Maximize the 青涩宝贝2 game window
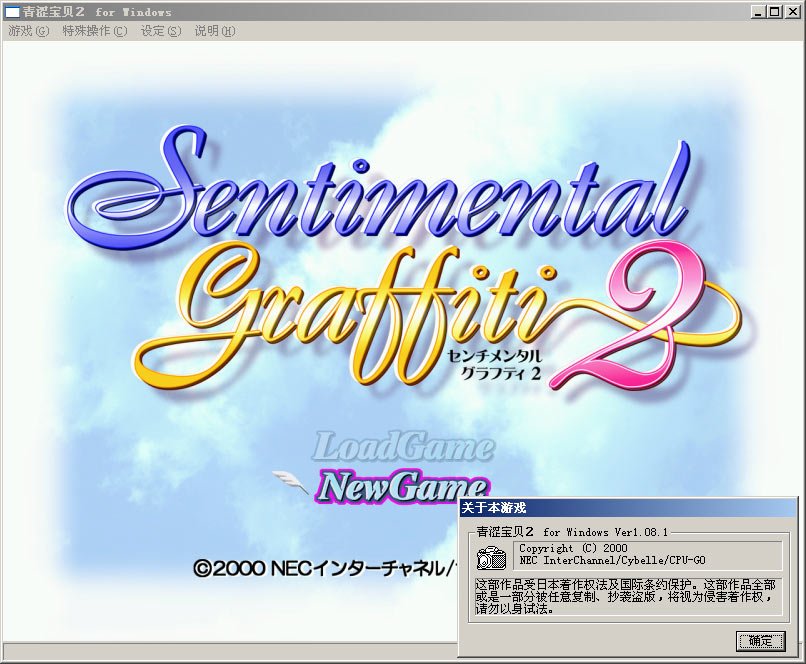Image resolution: width=806 pixels, height=664 pixels. click(775, 11)
